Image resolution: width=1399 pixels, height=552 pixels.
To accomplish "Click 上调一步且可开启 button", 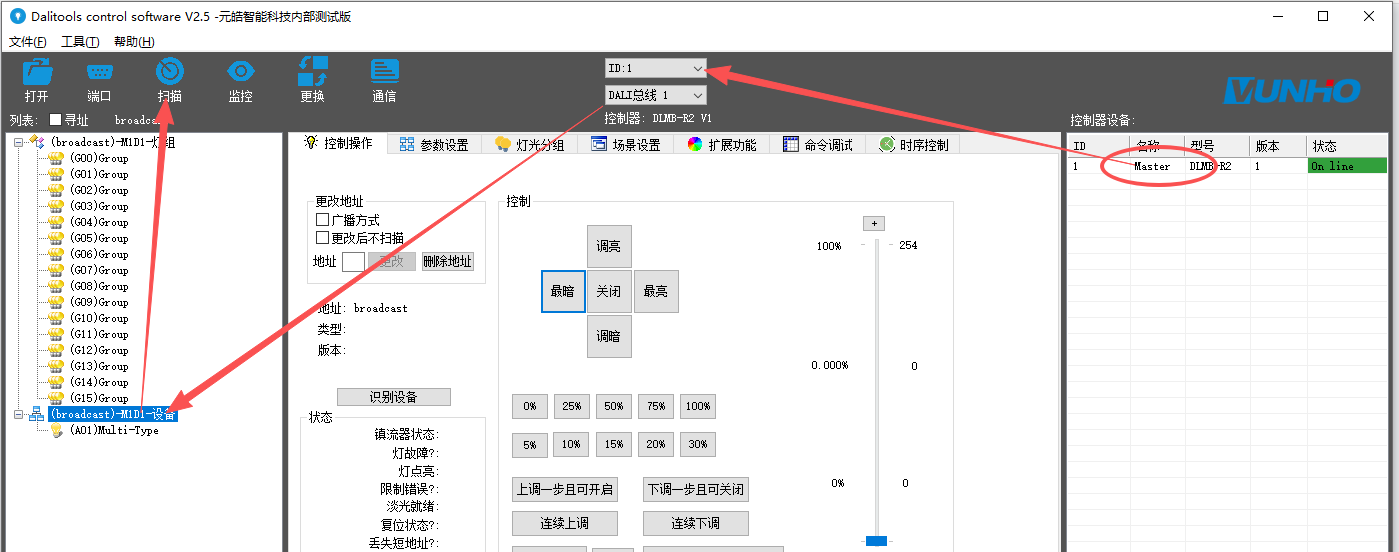I will coord(565,490).
